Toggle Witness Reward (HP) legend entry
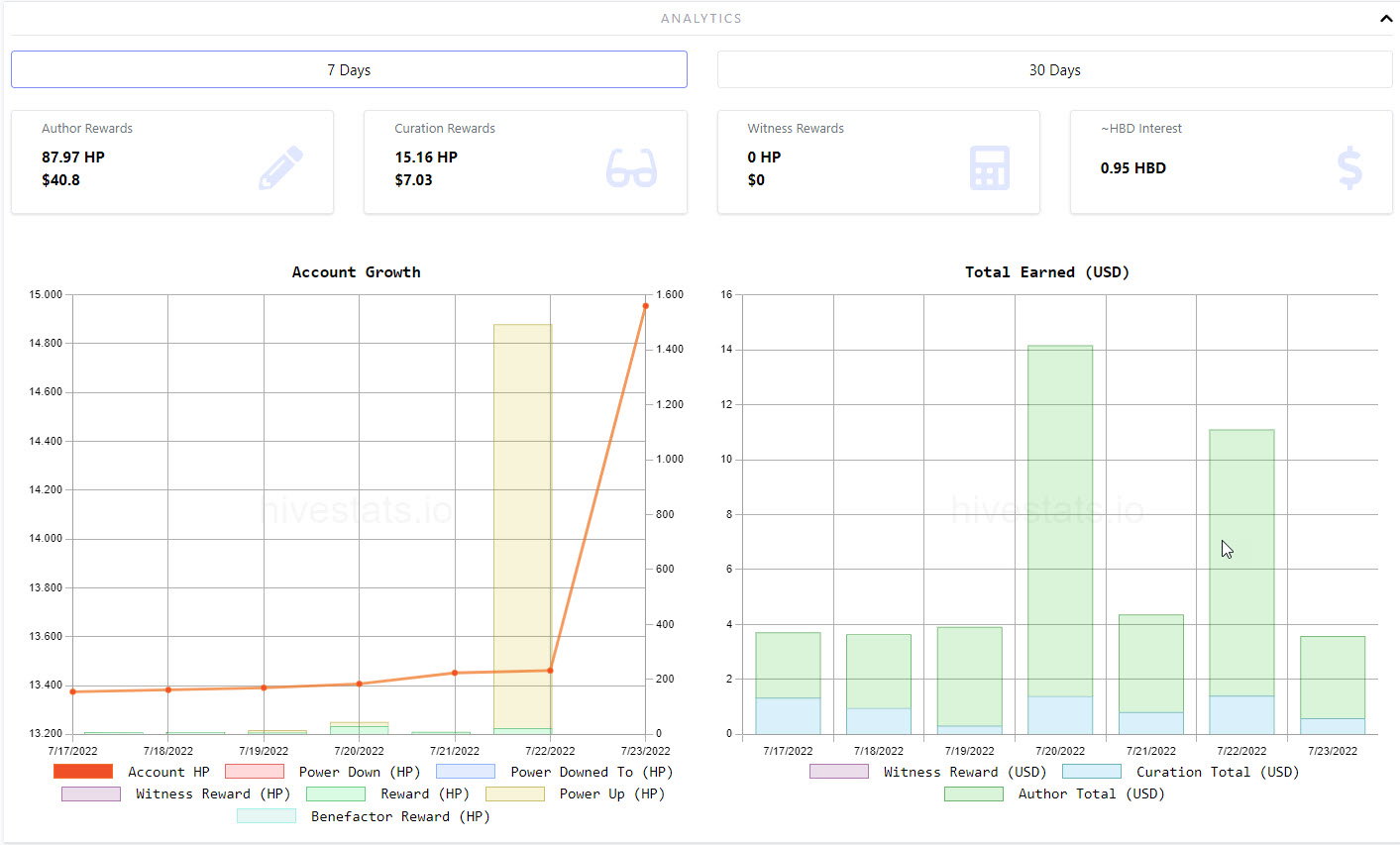 click(91, 793)
